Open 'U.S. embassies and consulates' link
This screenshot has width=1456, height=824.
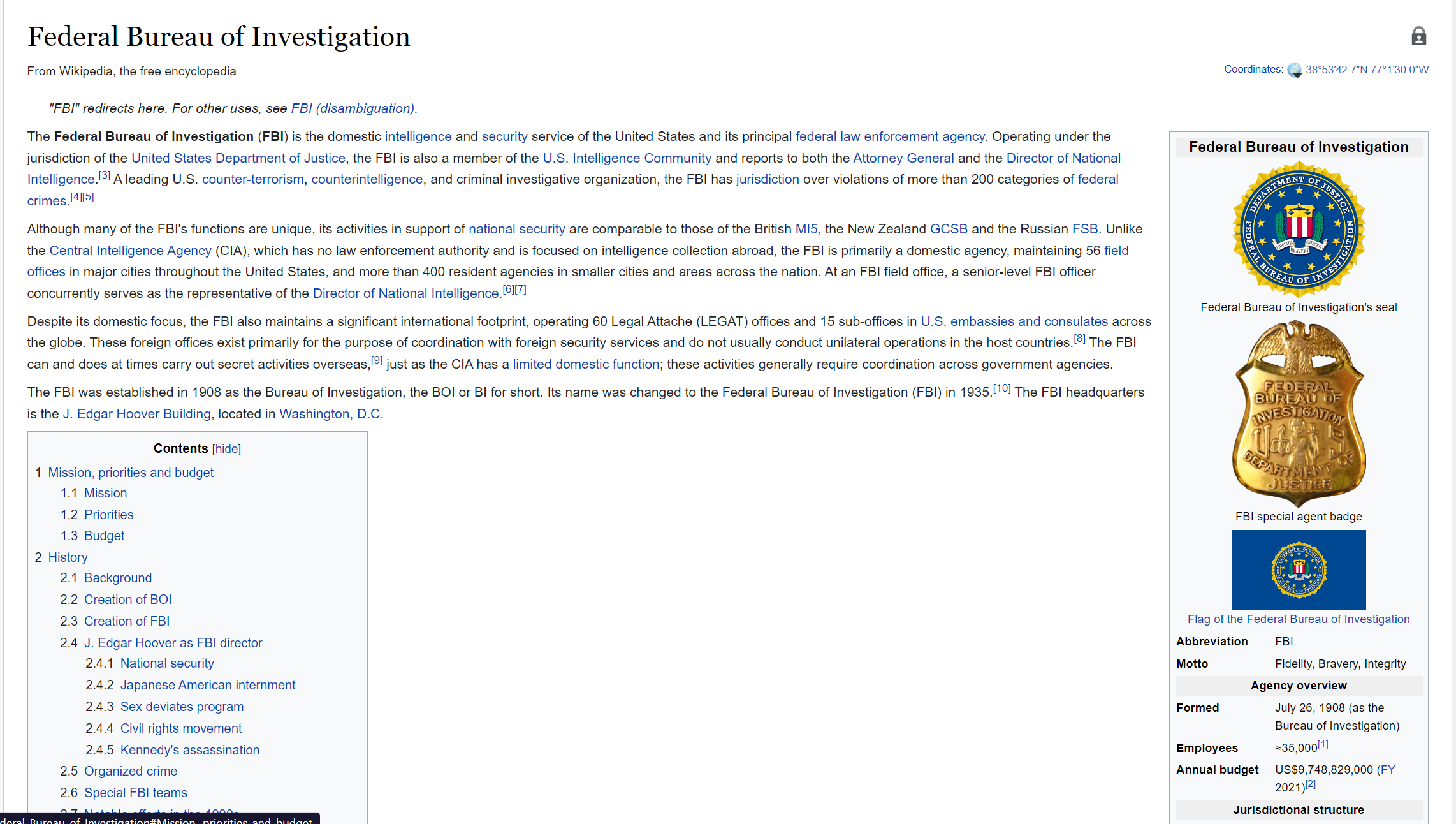1014,321
